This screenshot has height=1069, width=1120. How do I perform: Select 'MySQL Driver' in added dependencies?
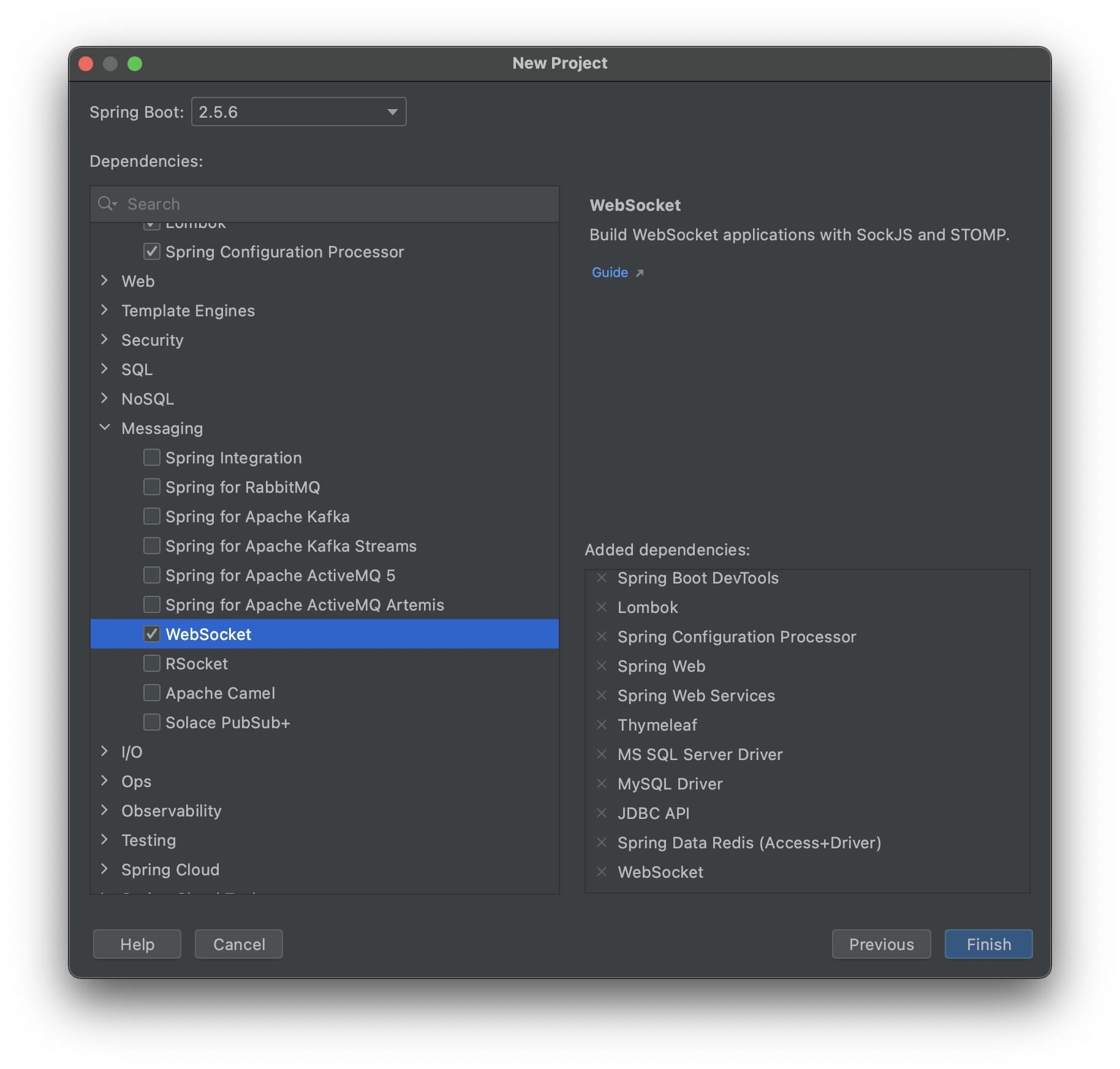(670, 784)
